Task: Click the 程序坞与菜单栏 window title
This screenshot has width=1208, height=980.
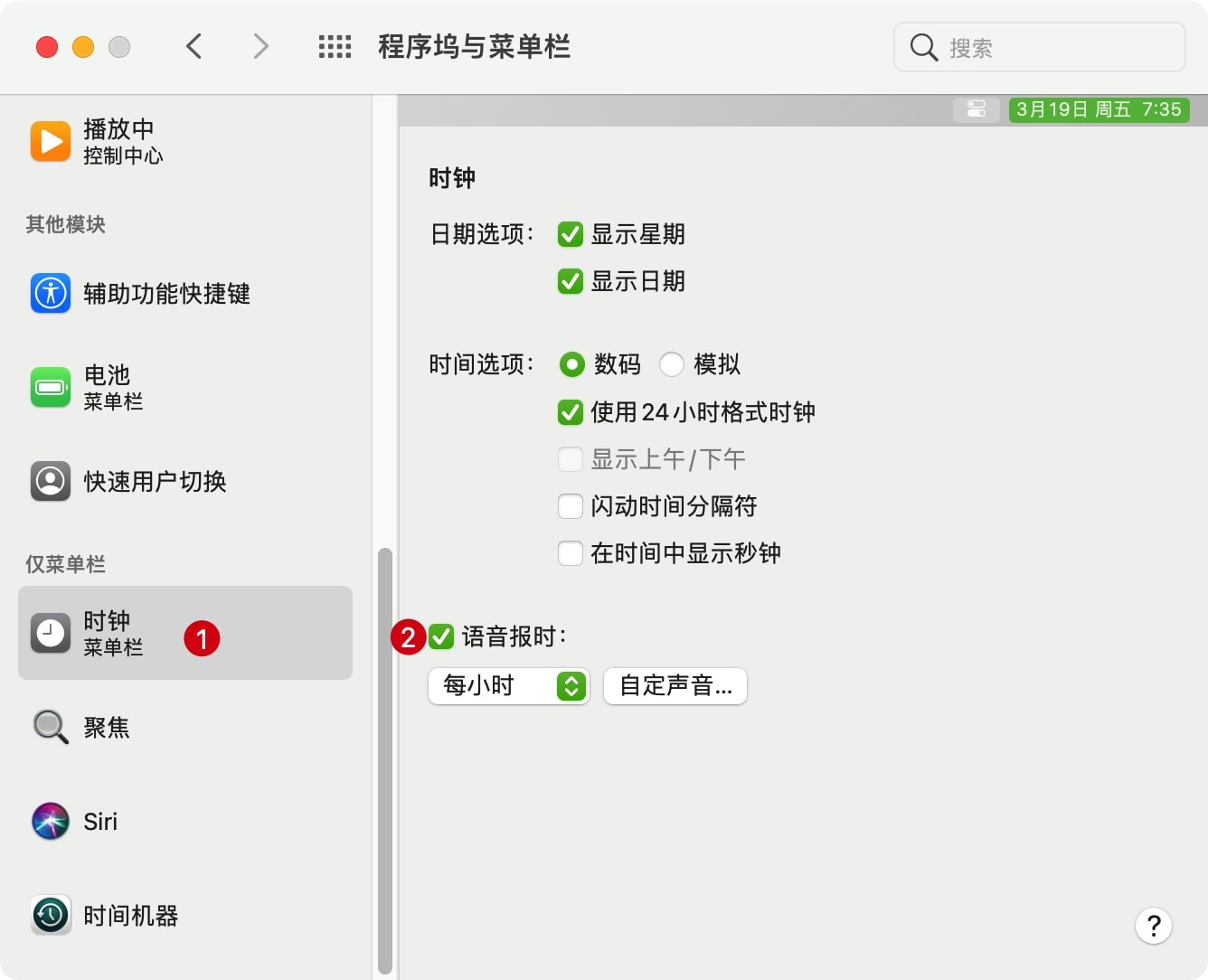Action: 475,46
